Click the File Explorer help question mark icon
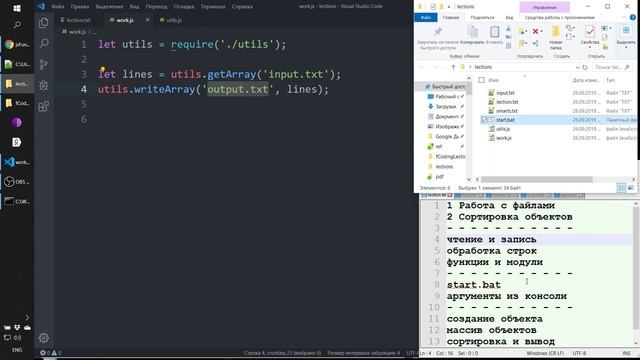Image resolution: width=640 pixels, height=360 pixels. [633, 18]
